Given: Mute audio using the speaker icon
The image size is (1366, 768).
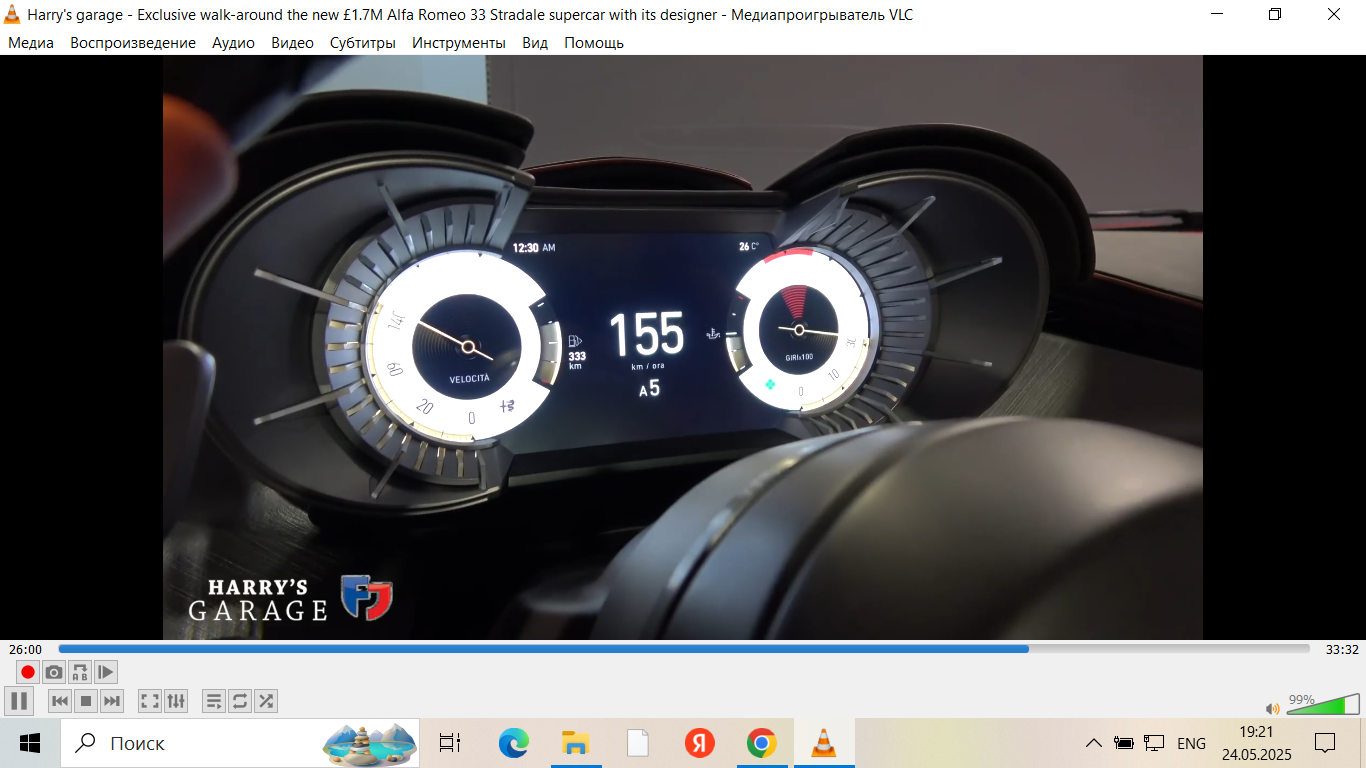Looking at the screenshot, I should click(1273, 709).
